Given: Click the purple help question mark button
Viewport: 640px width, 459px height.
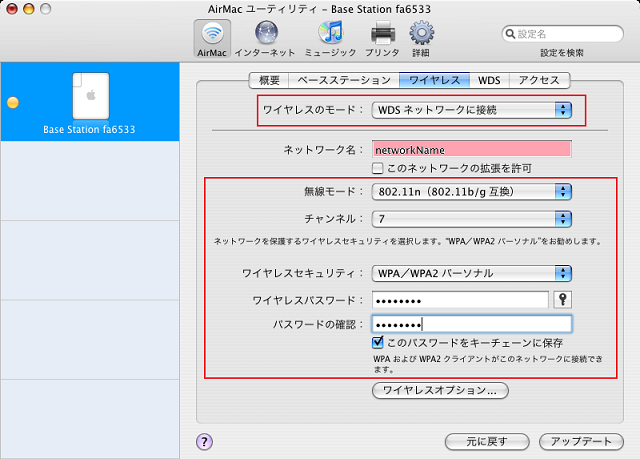Looking at the screenshot, I should click(x=204, y=441).
